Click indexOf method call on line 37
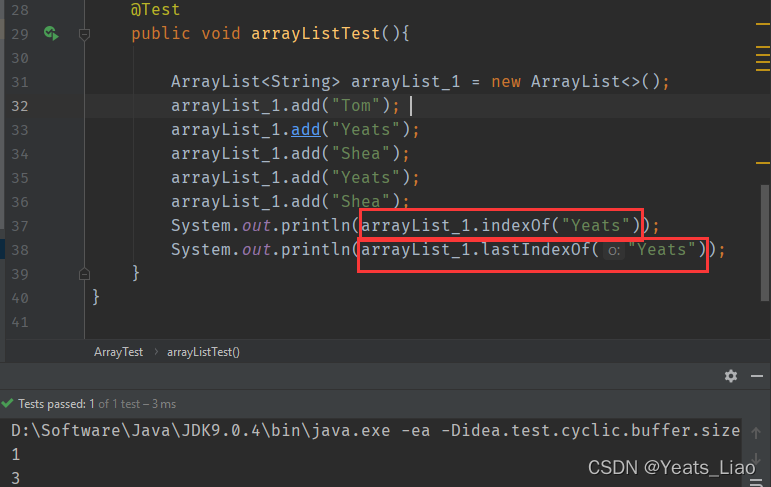 pos(515,225)
